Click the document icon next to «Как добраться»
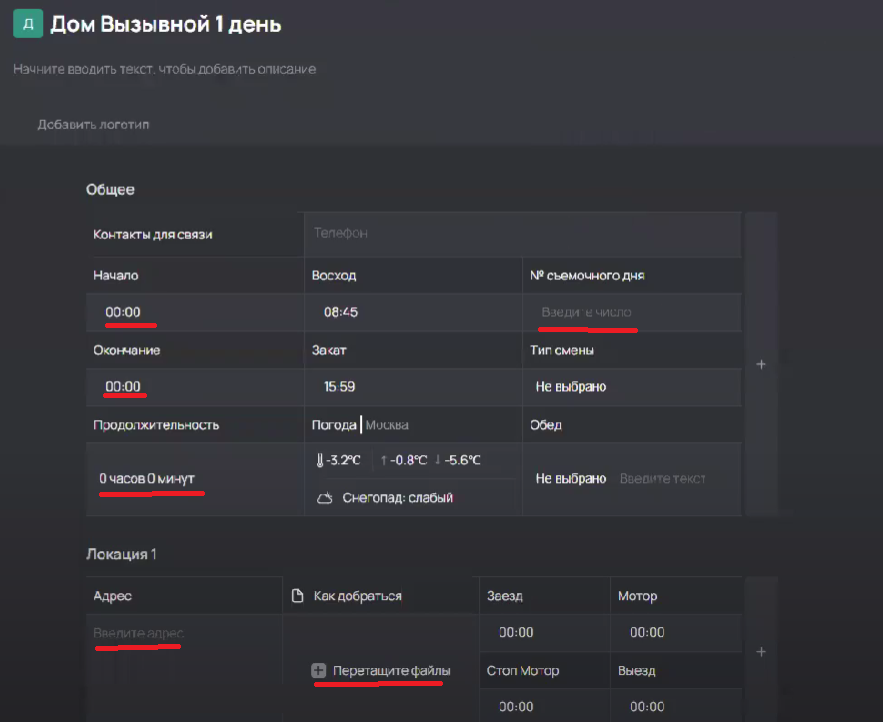Image resolution: width=883 pixels, height=722 pixels. pyautogui.click(x=296, y=594)
